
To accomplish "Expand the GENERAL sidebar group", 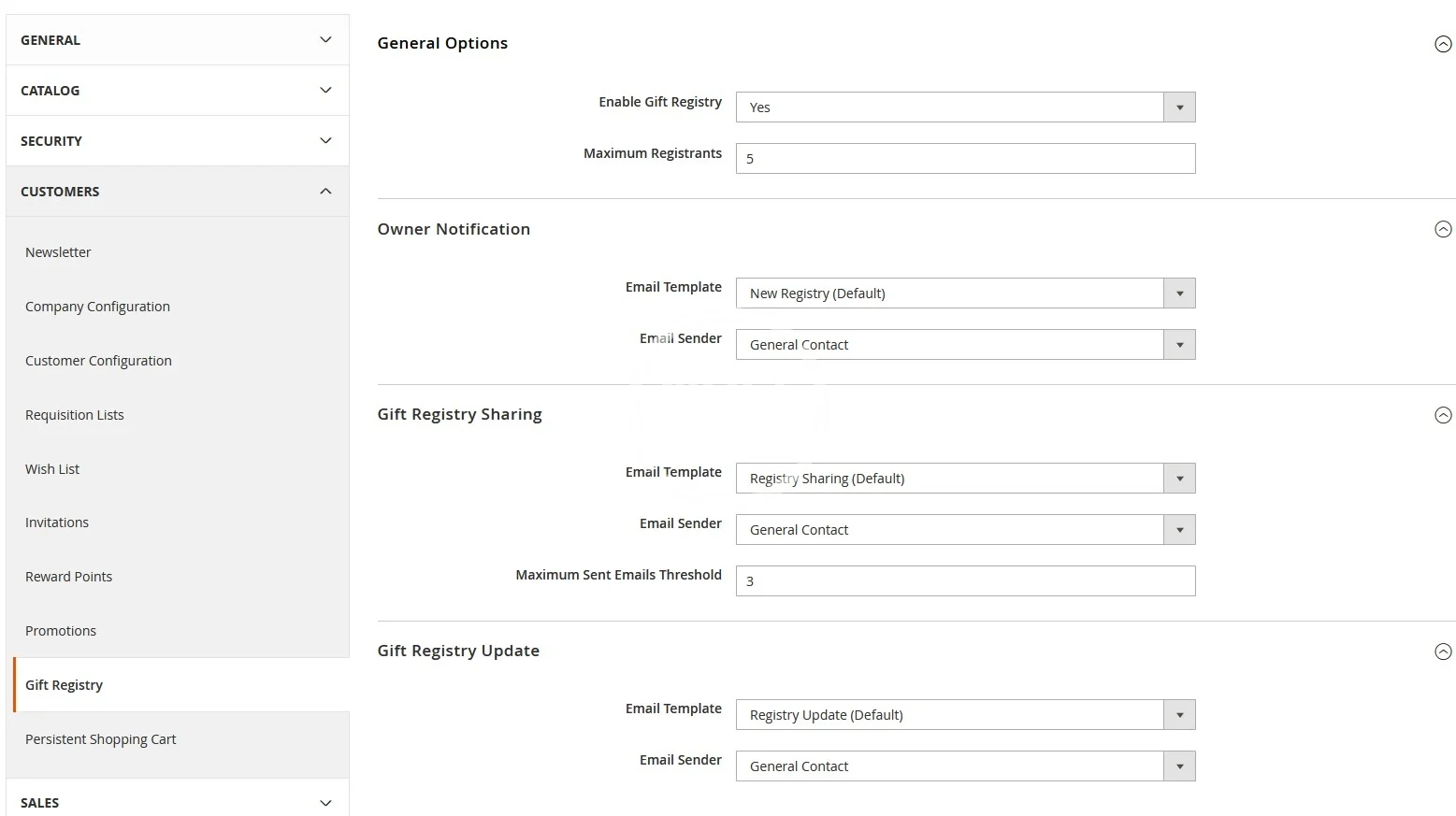I will coord(178,40).
